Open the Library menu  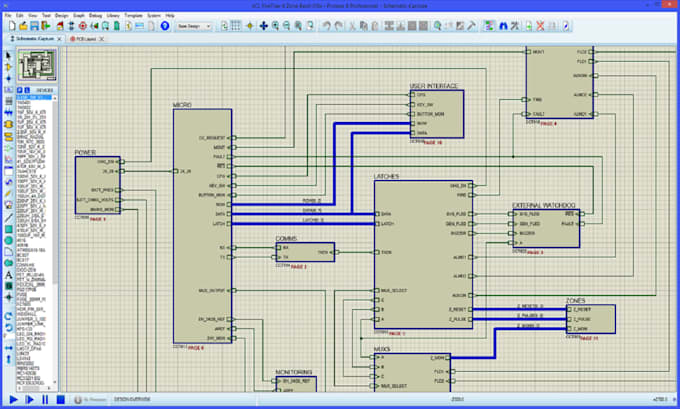[x=113, y=15]
